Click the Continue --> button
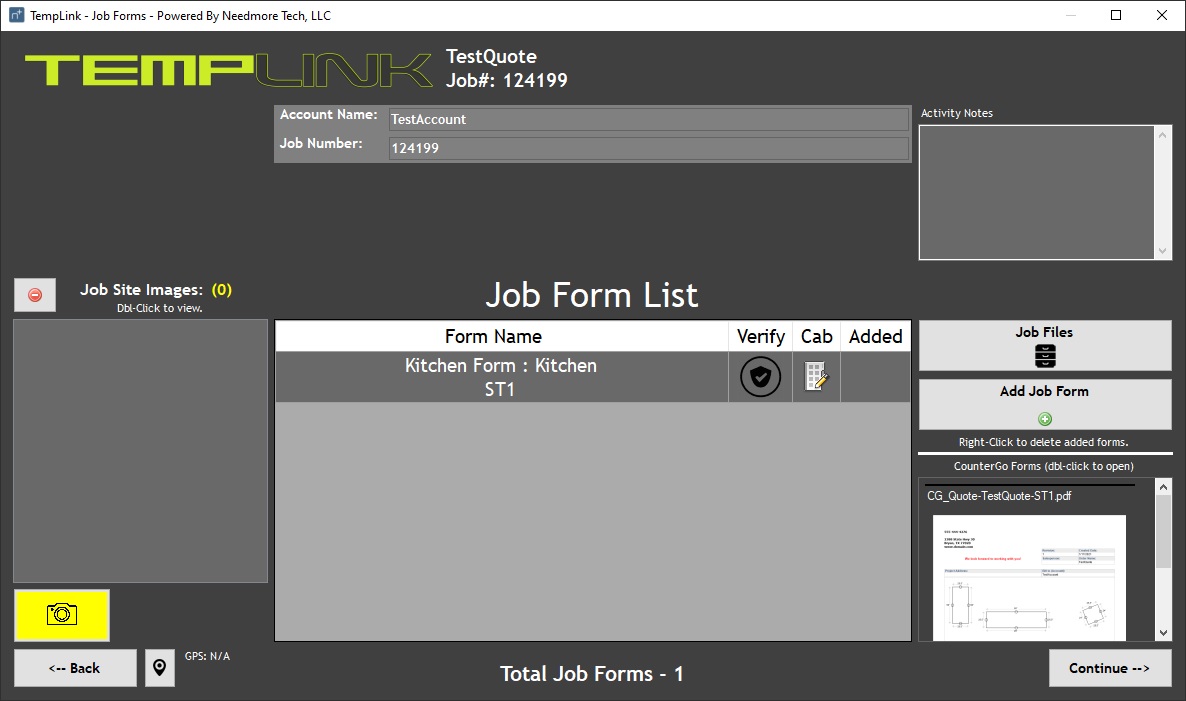 [x=1110, y=668]
